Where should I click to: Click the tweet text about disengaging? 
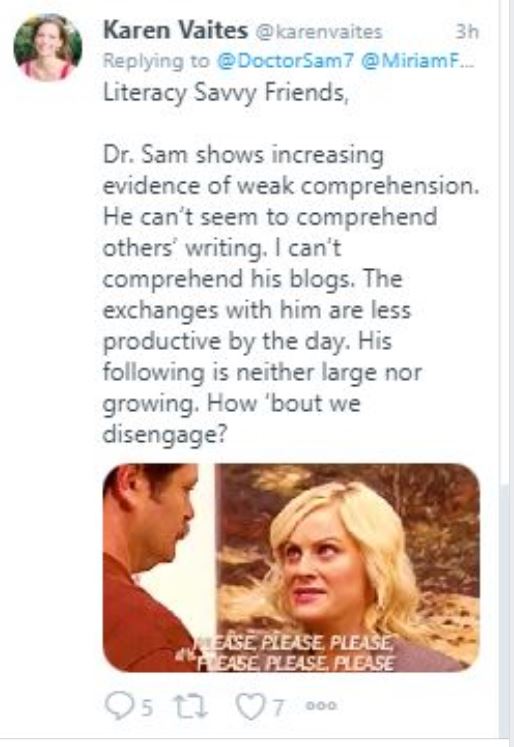pos(291,294)
